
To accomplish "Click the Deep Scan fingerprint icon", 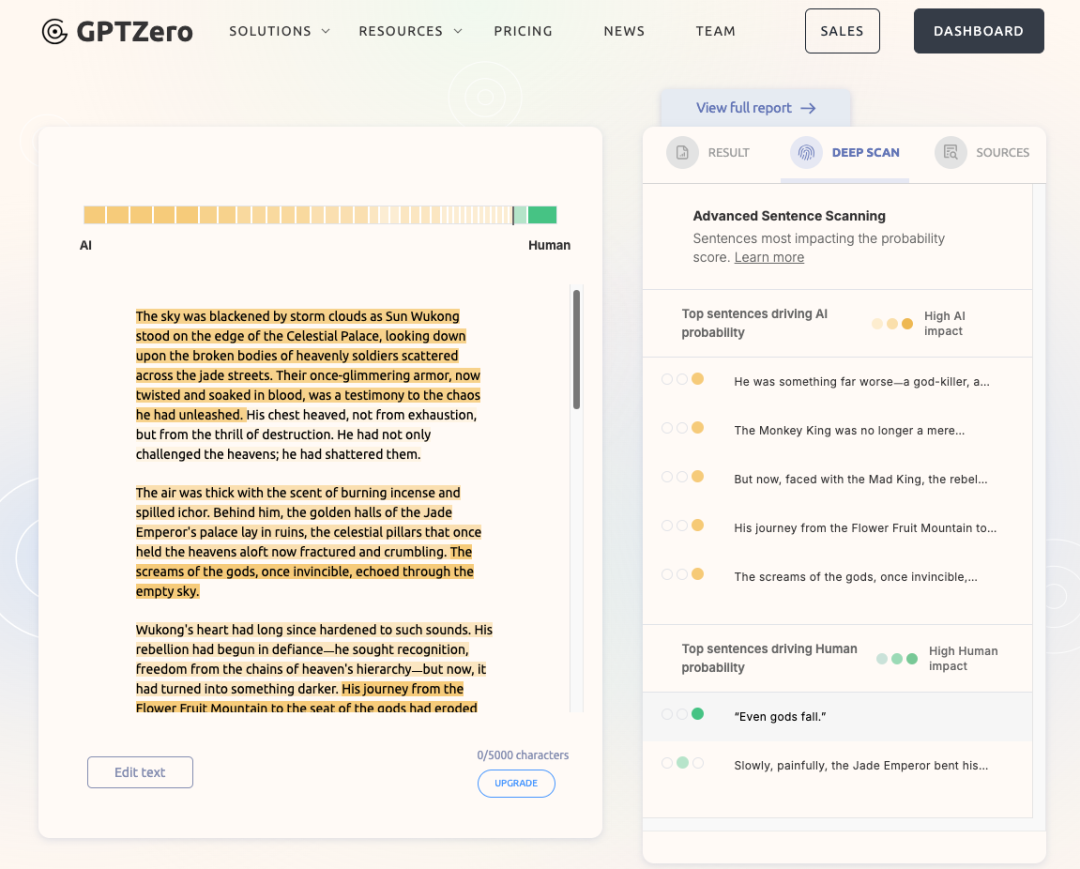I will (x=806, y=152).
